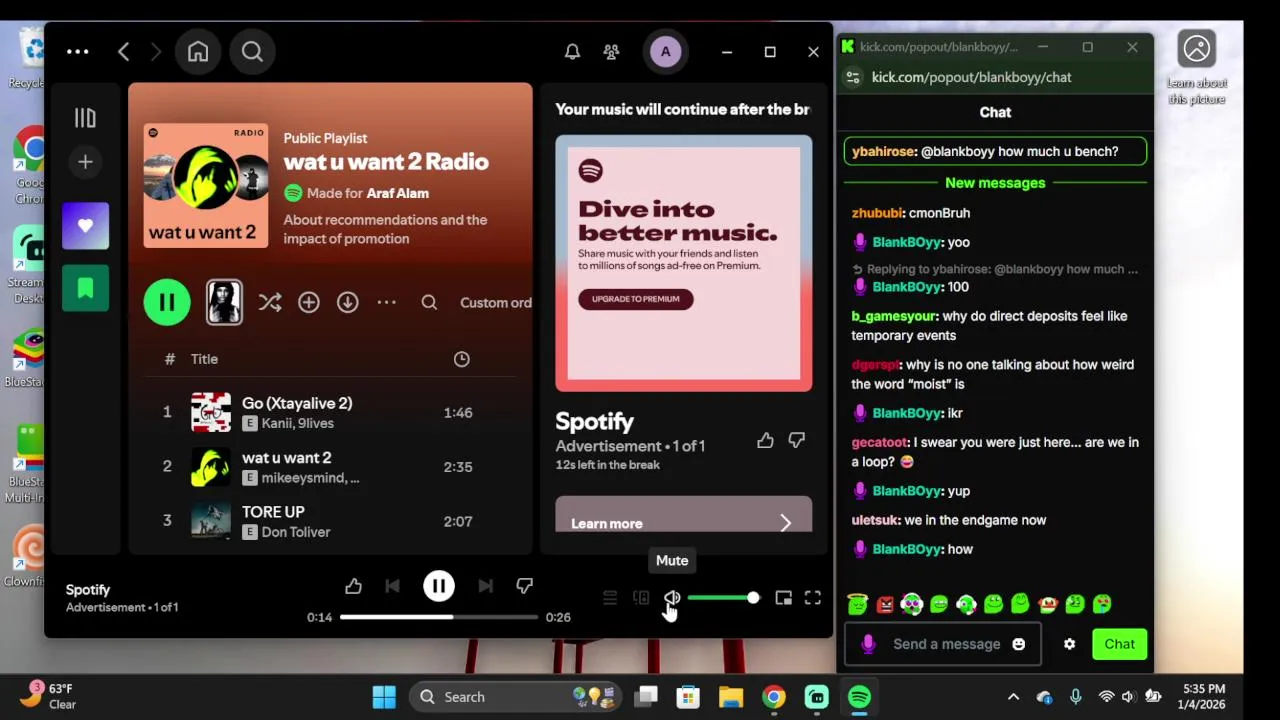Pause playback with the white pause button
The width and height of the screenshot is (1280, 720).
[439, 586]
